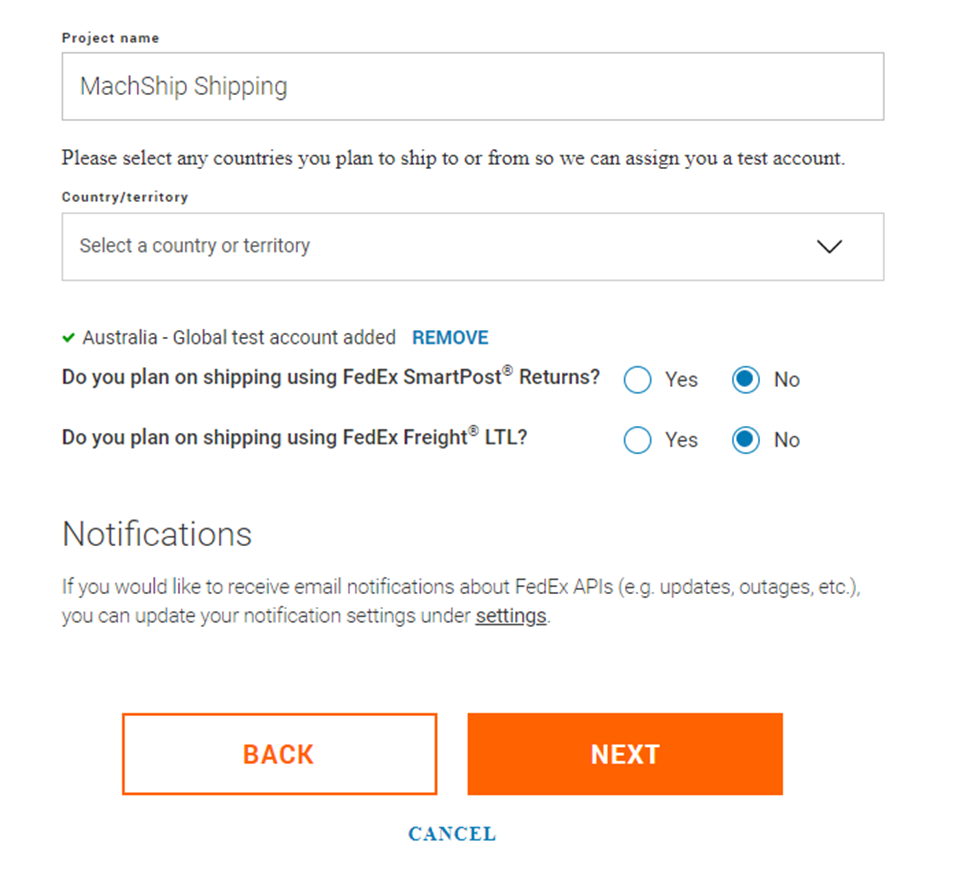Viewport: 975px width, 883px height.
Task: Click the Notifications heading
Action: tap(157, 534)
